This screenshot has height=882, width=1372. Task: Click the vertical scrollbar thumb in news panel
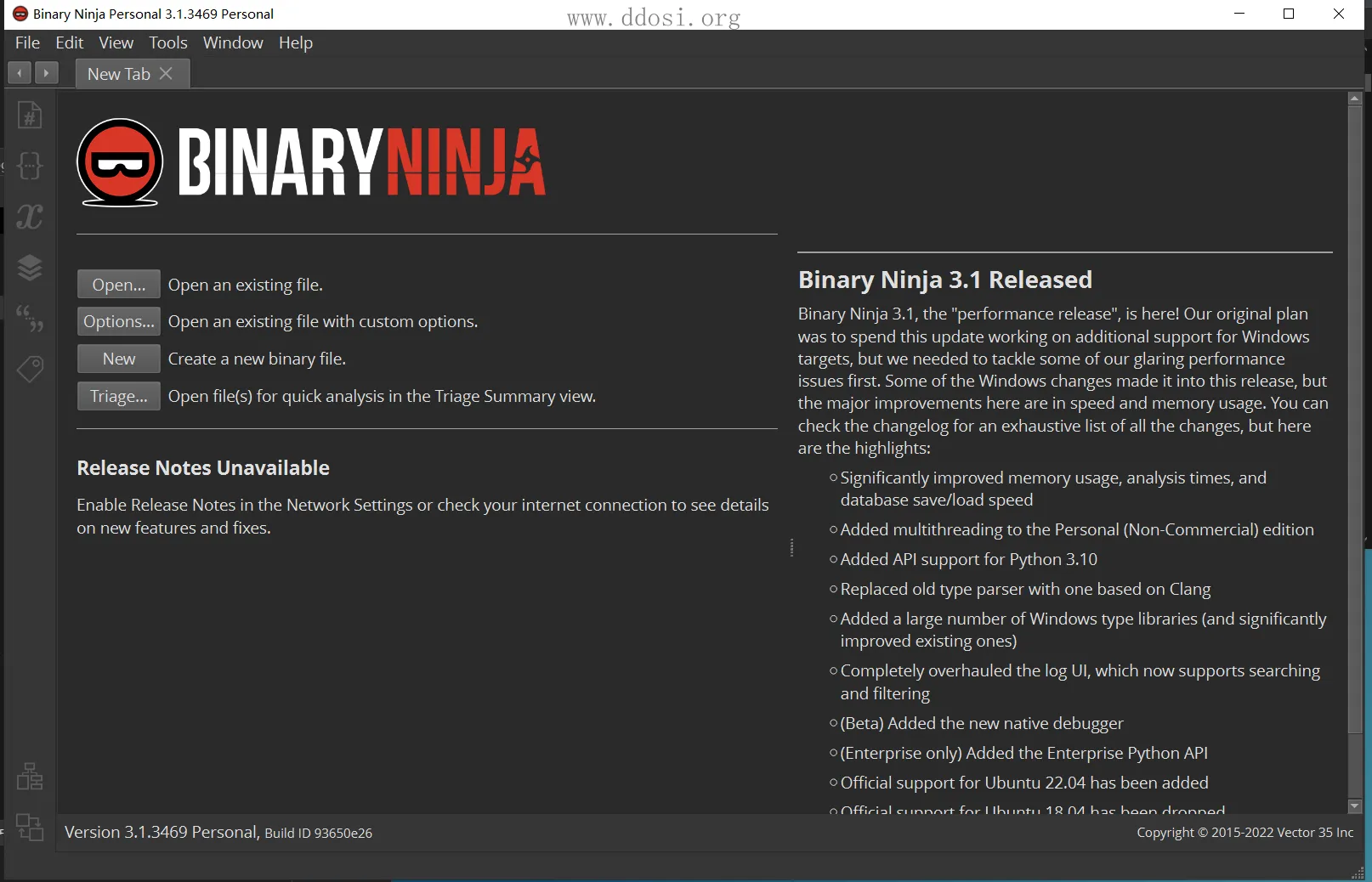click(1355, 420)
